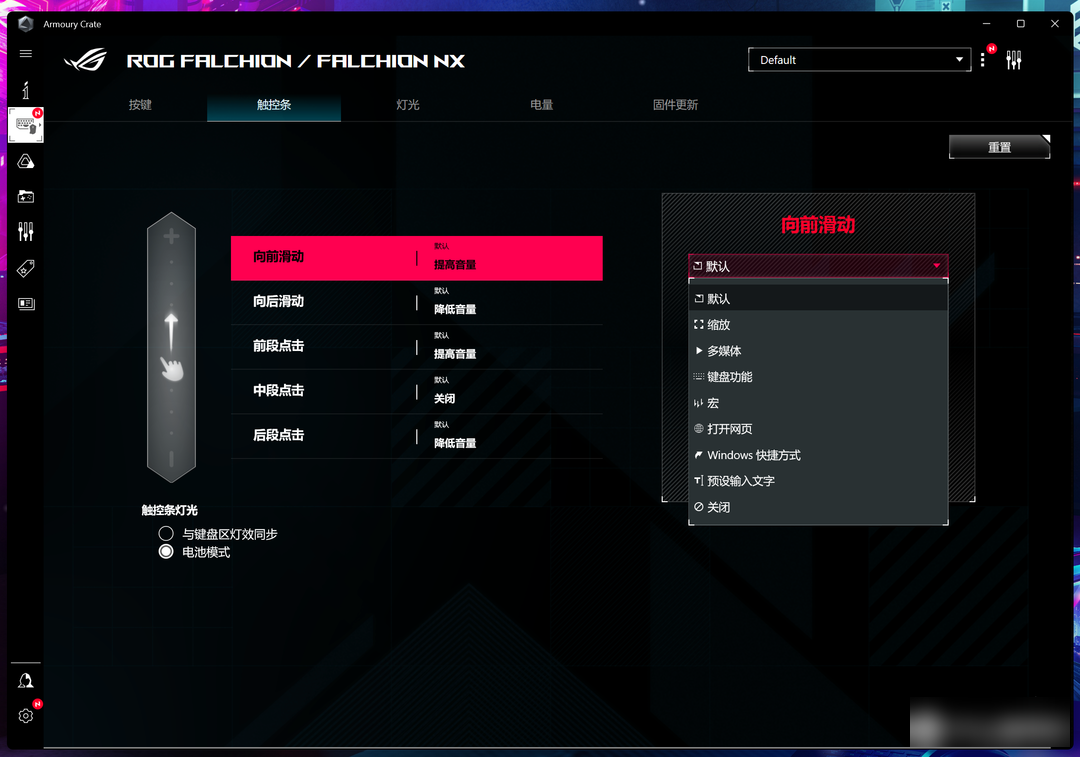Click the touch bar plus marker
Viewport: 1080px width, 757px height.
(172, 236)
